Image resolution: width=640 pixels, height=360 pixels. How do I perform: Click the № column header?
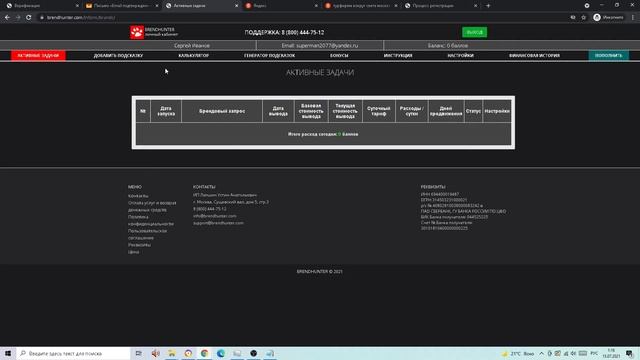pyautogui.click(x=143, y=111)
